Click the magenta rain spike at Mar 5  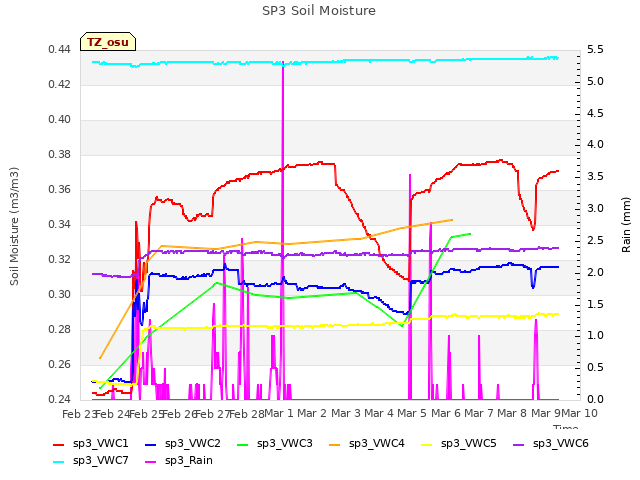(410, 286)
